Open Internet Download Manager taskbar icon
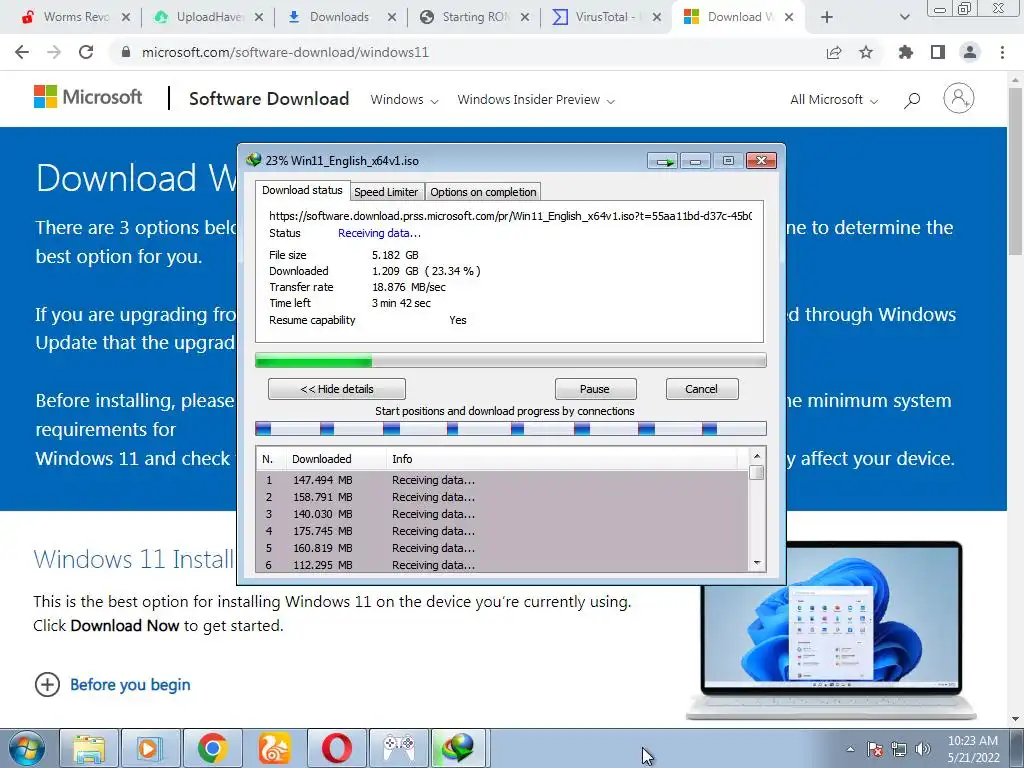The image size is (1024, 768). point(458,748)
